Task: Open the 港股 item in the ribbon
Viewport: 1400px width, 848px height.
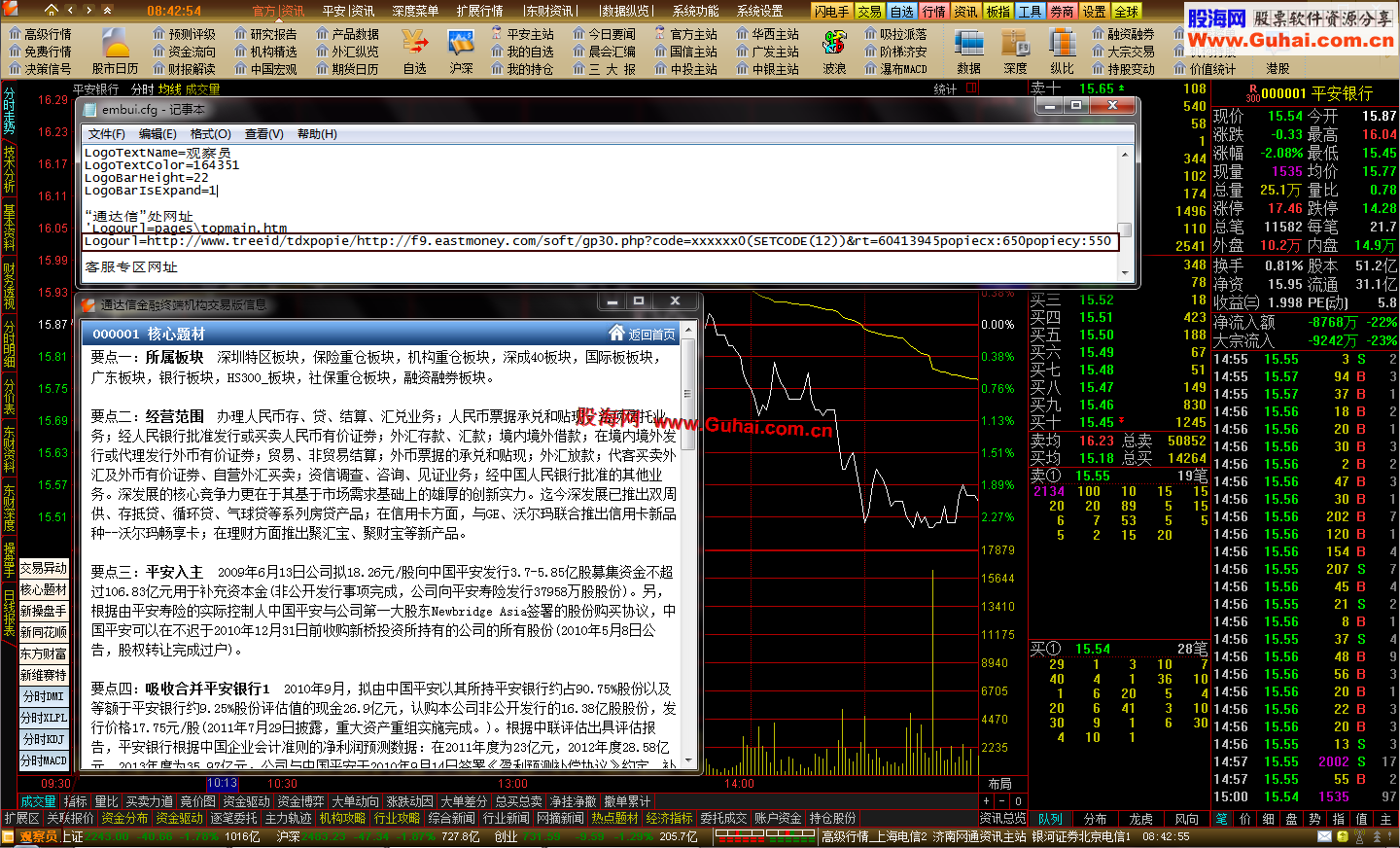Action: tap(1277, 69)
